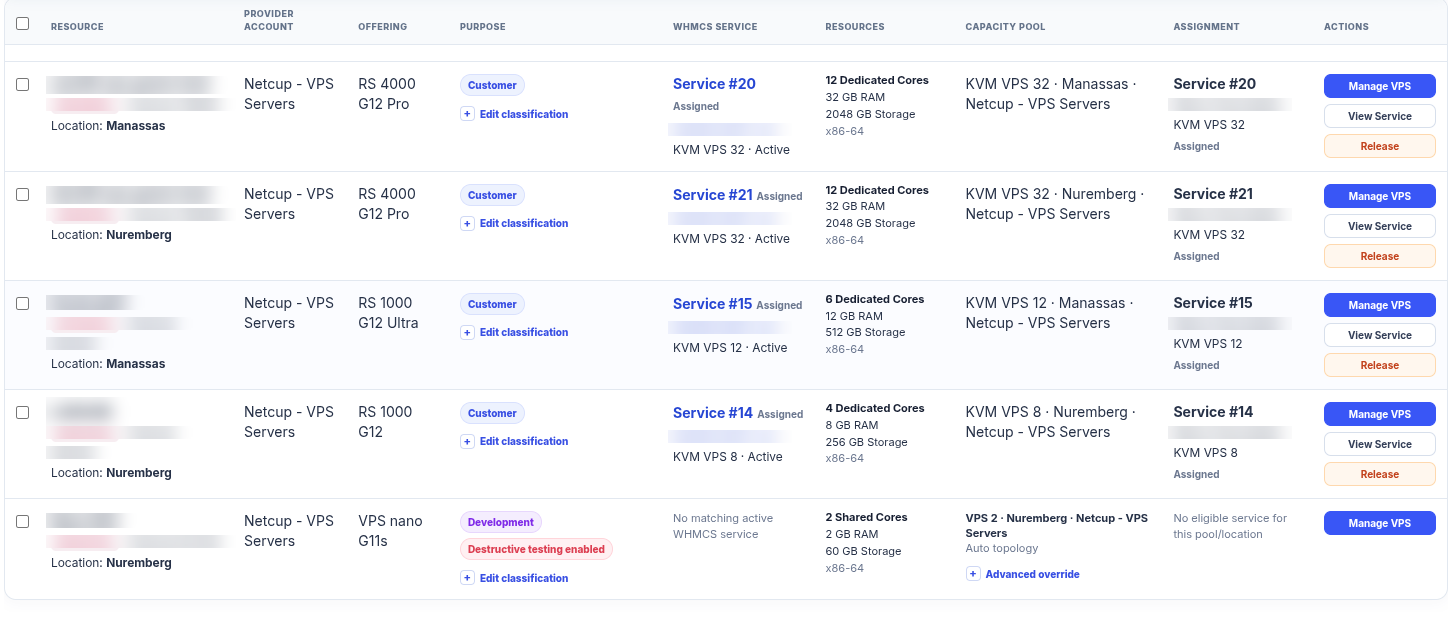Open the Service #20 link in WHMCS Service column
Viewport: 1448px width, 618px height.
point(714,84)
